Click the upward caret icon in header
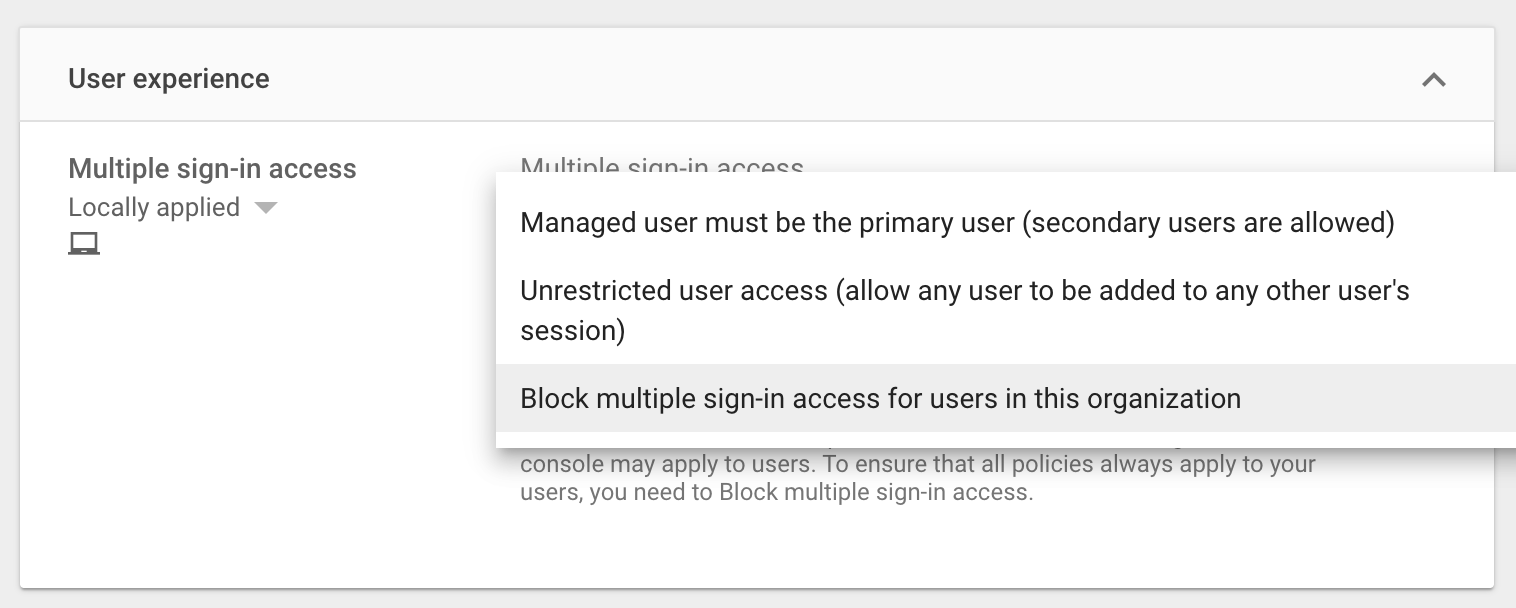The image size is (1516, 608). [x=1433, y=80]
